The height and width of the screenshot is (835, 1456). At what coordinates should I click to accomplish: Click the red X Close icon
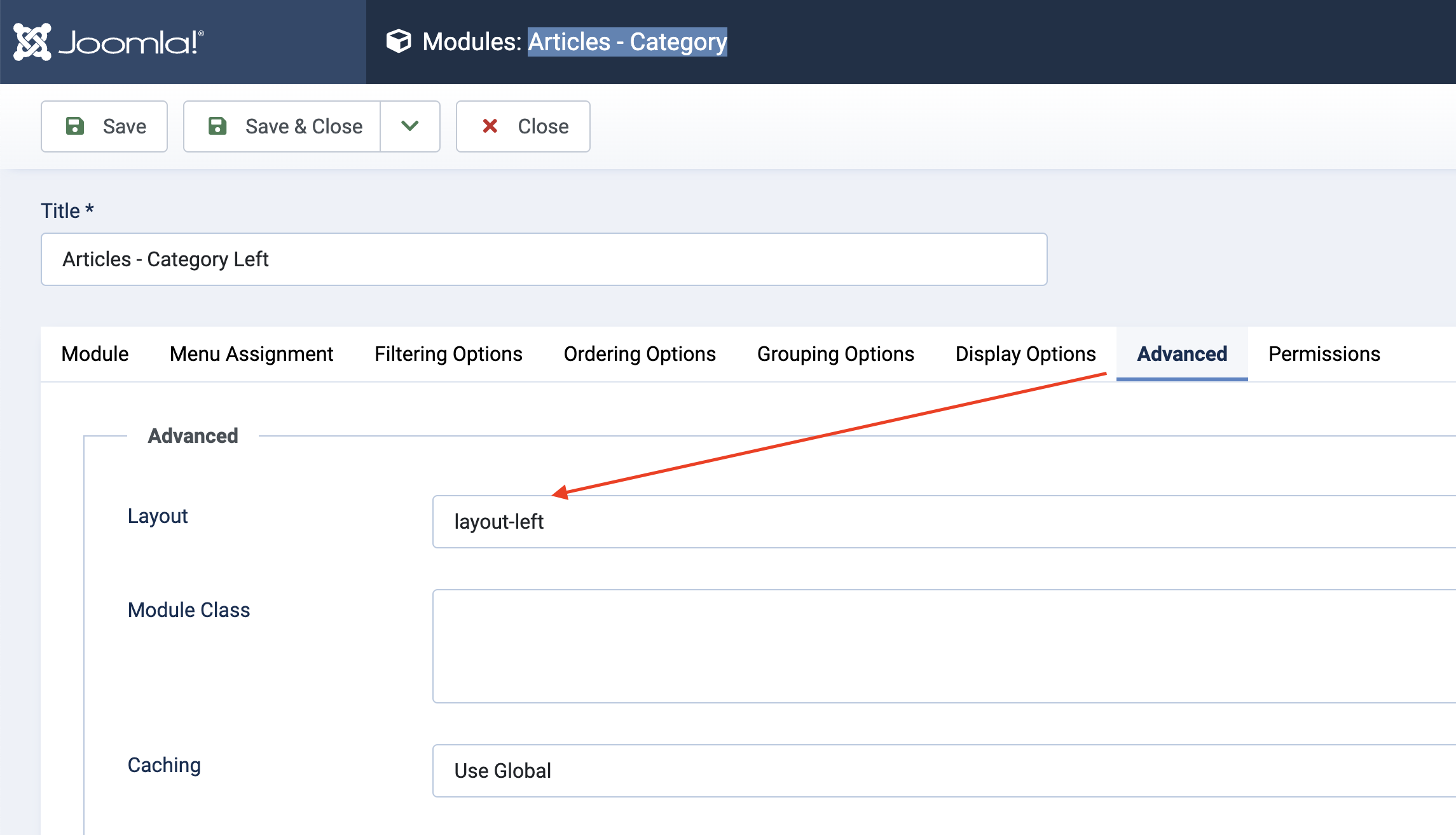pyautogui.click(x=490, y=126)
